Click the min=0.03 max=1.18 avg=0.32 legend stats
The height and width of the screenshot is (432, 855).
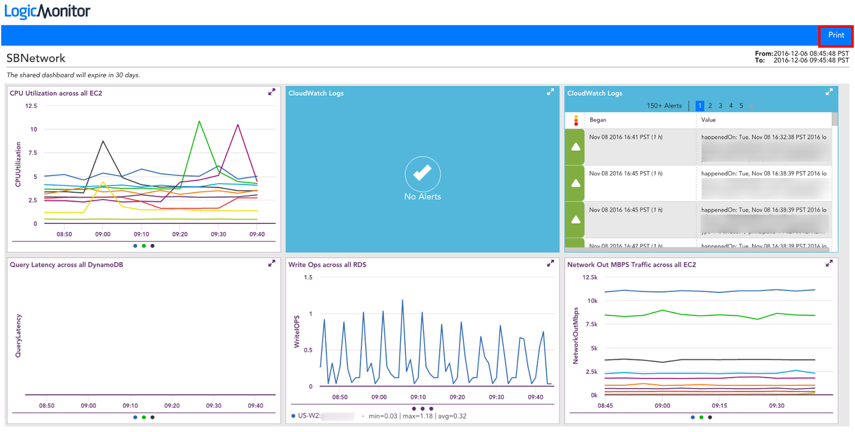[x=417, y=416]
